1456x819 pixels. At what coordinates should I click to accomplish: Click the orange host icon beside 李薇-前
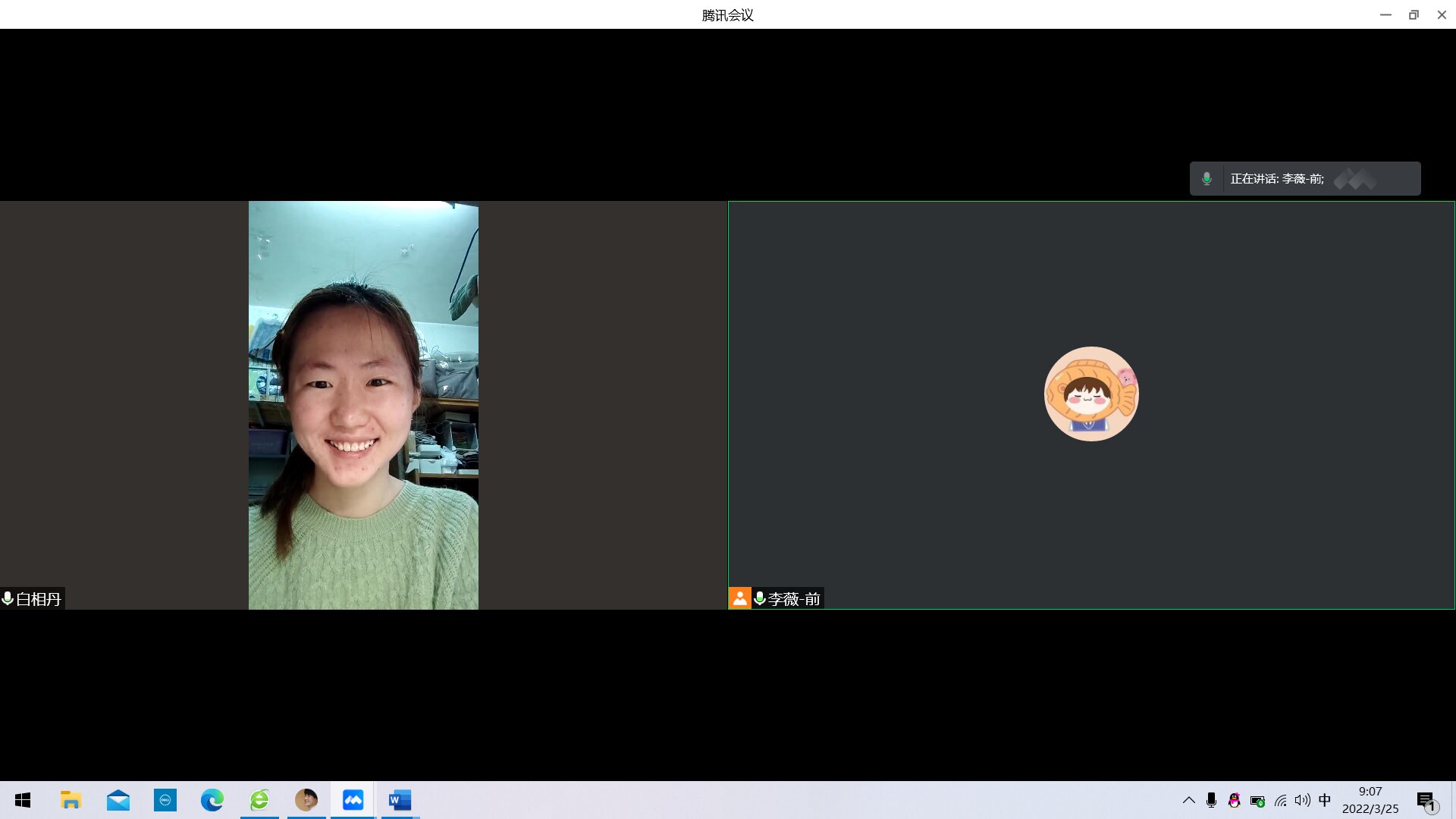(739, 598)
